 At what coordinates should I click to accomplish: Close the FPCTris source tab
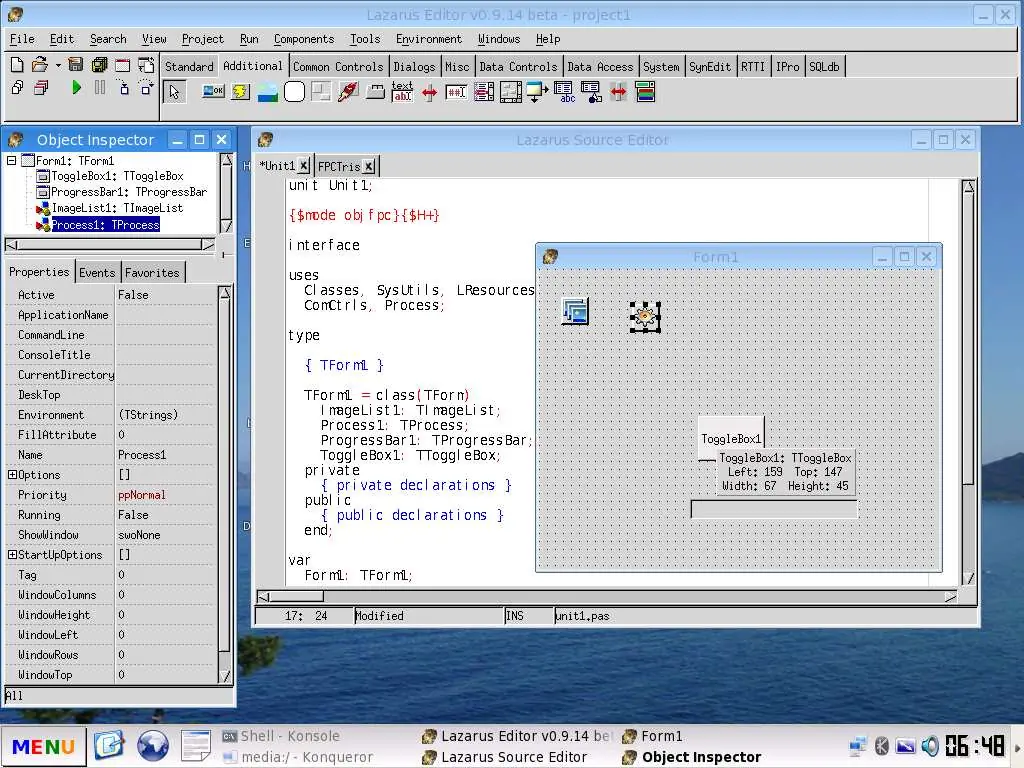pyautogui.click(x=369, y=167)
